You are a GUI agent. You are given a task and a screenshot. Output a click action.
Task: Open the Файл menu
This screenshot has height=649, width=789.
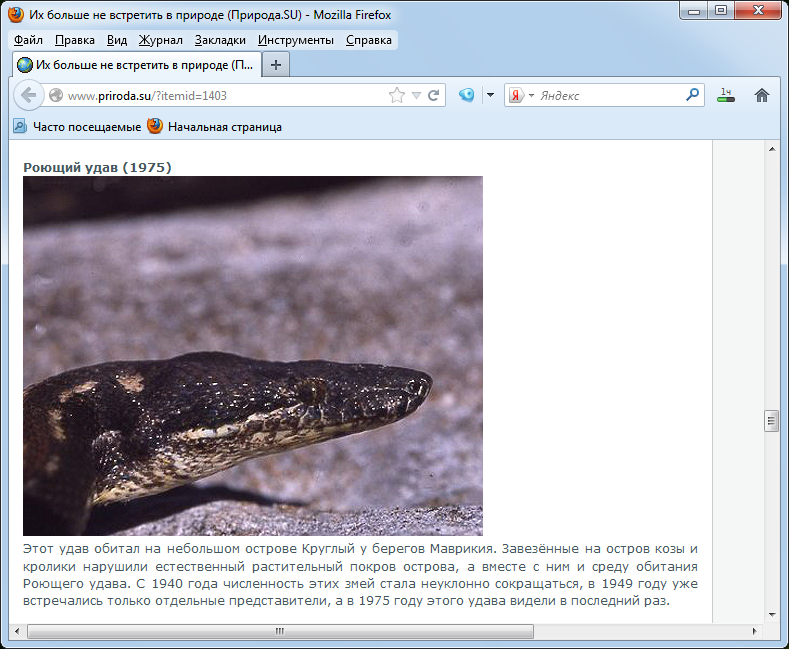[x=28, y=40]
